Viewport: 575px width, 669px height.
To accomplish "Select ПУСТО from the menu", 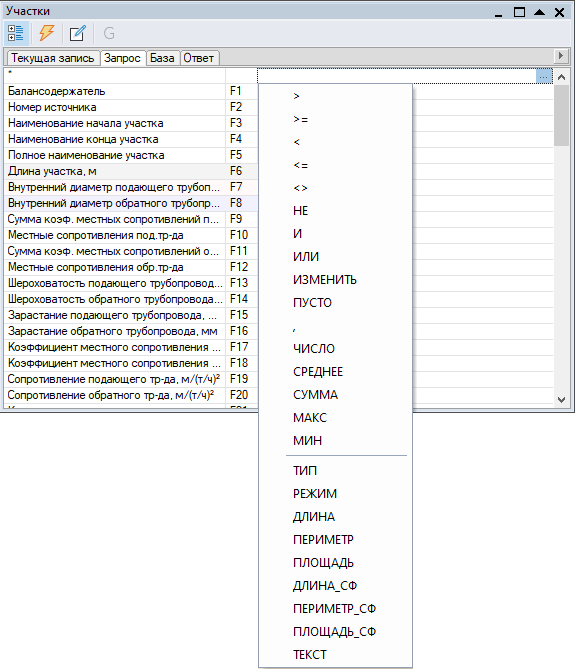I will point(335,303).
